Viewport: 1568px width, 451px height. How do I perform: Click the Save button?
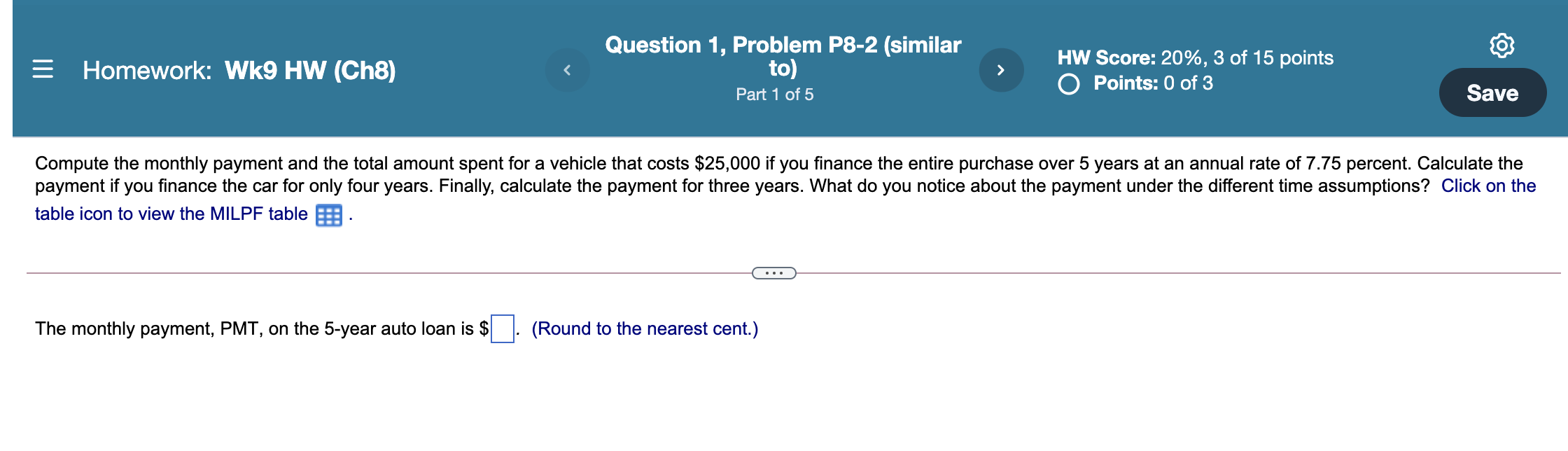pos(1493,92)
